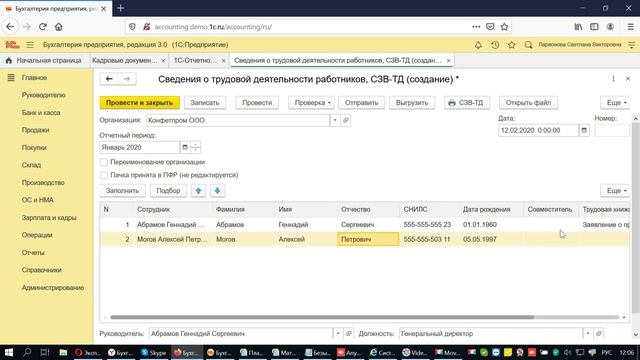Viewport: 640px width, 360px height.
Task: Move row up with blue arrow
Action: (198, 191)
